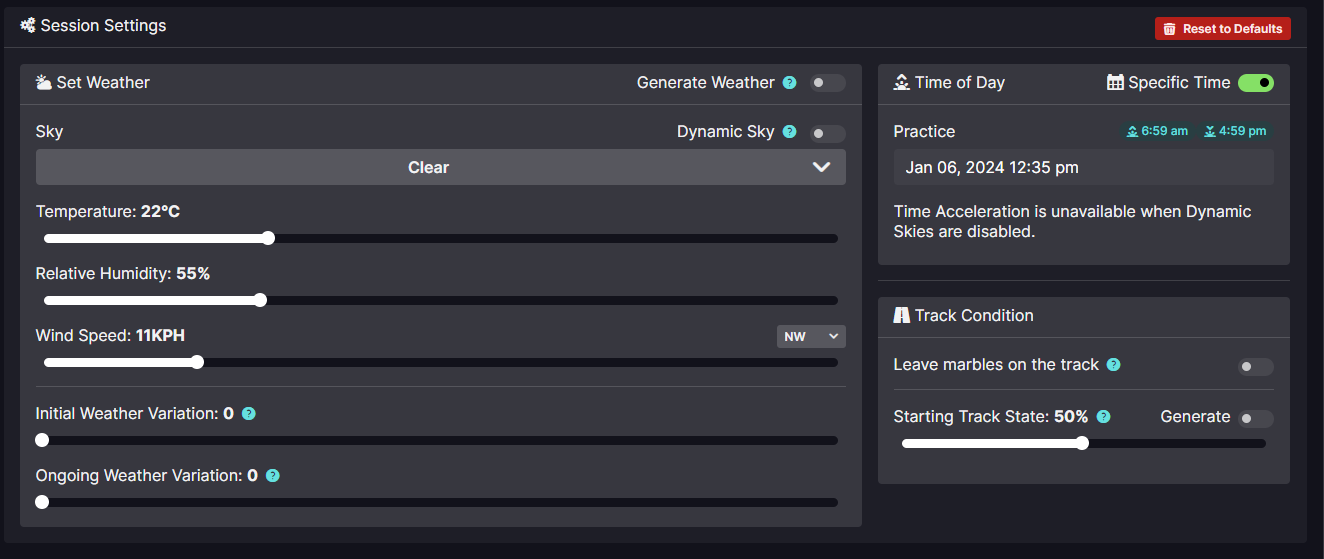Click the Dynamic Sky help icon

point(789,132)
